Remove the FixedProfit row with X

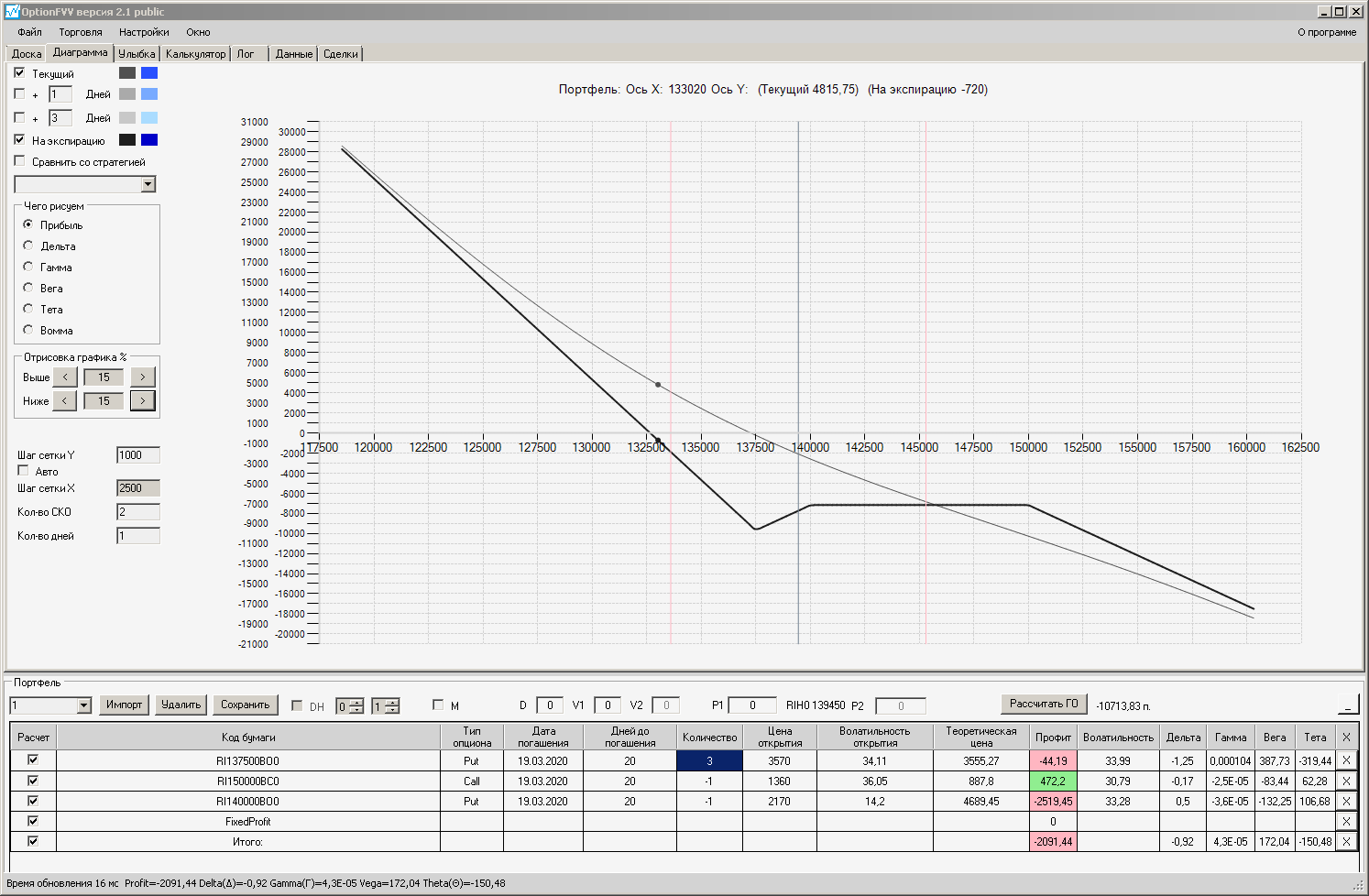coord(1346,821)
